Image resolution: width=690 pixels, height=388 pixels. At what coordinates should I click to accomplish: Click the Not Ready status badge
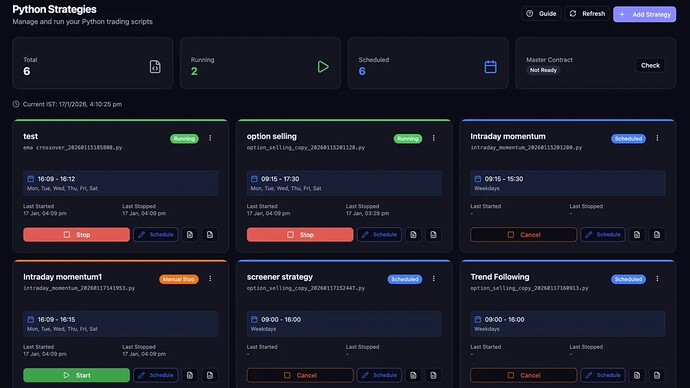click(x=543, y=70)
